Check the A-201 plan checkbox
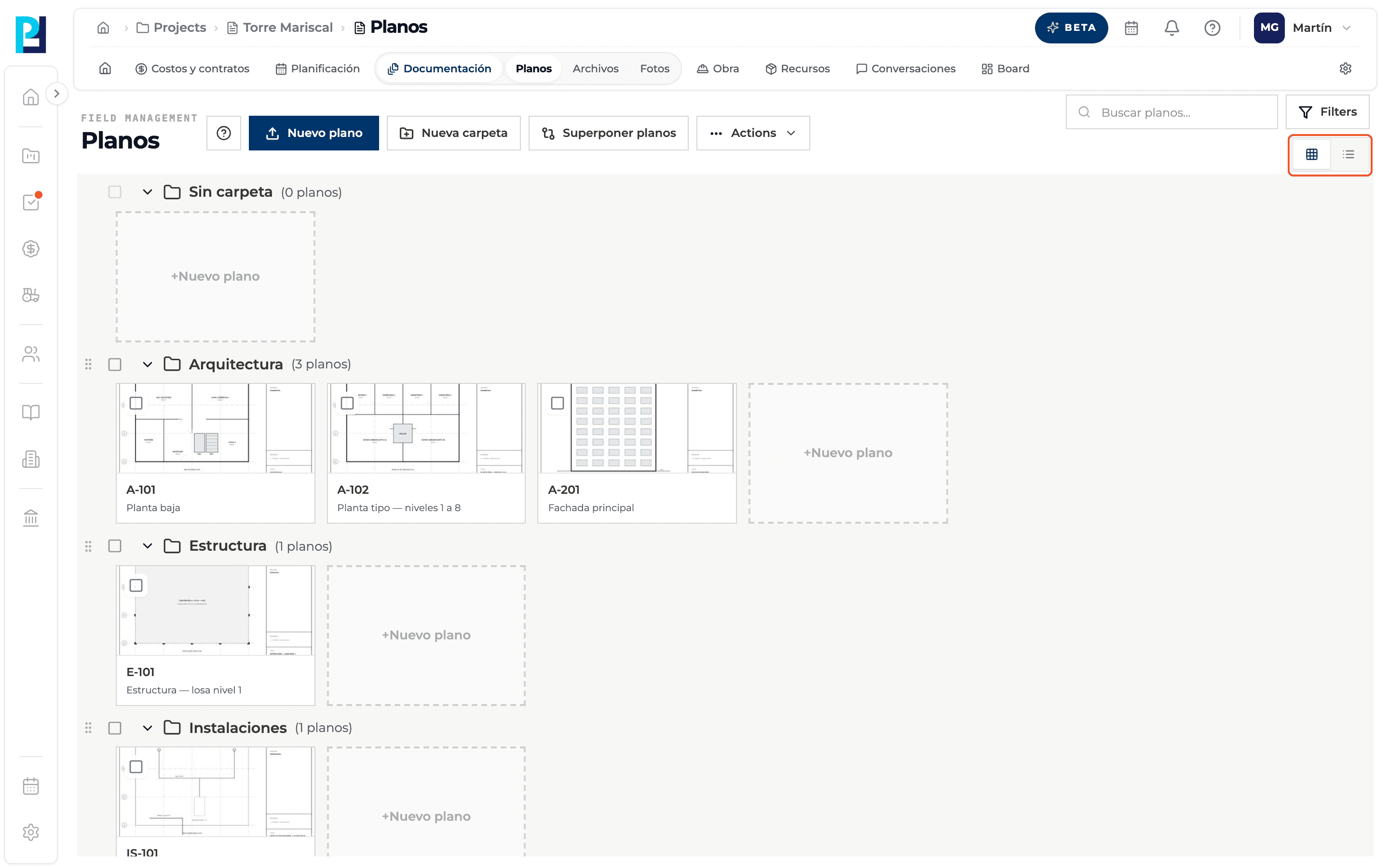1389x868 pixels. point(558,403)
